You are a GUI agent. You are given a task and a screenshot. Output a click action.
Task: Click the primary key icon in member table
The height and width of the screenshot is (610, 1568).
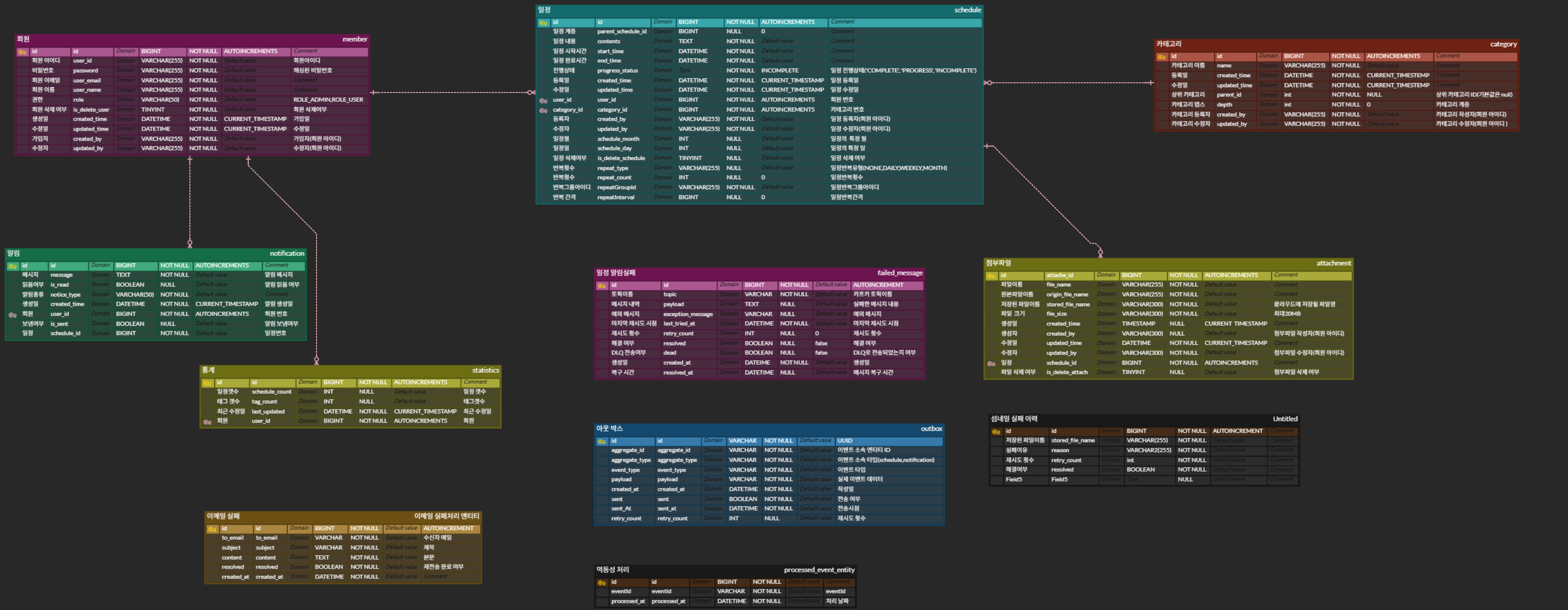[x=22, y=52]
